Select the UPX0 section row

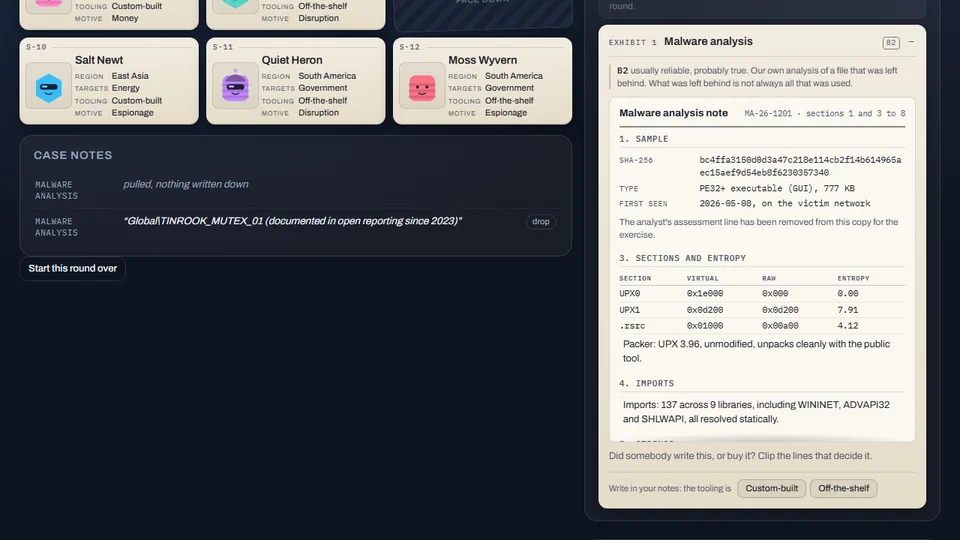point(762,293)
